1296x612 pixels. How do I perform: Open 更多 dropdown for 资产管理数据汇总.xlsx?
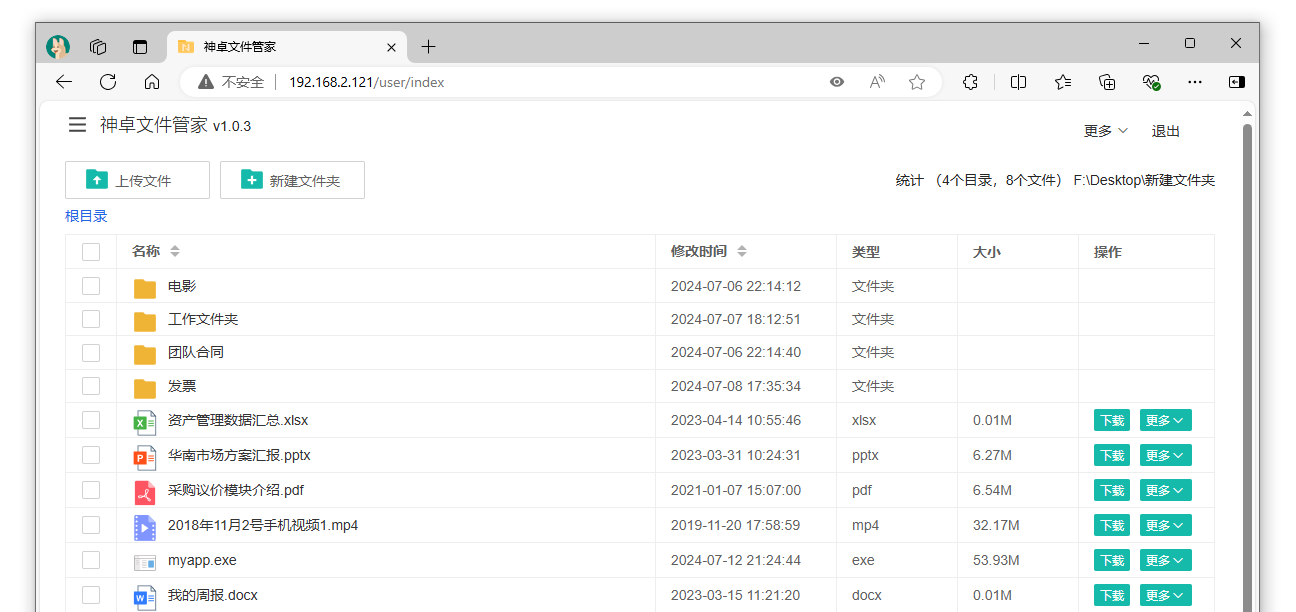[1165, 421]
